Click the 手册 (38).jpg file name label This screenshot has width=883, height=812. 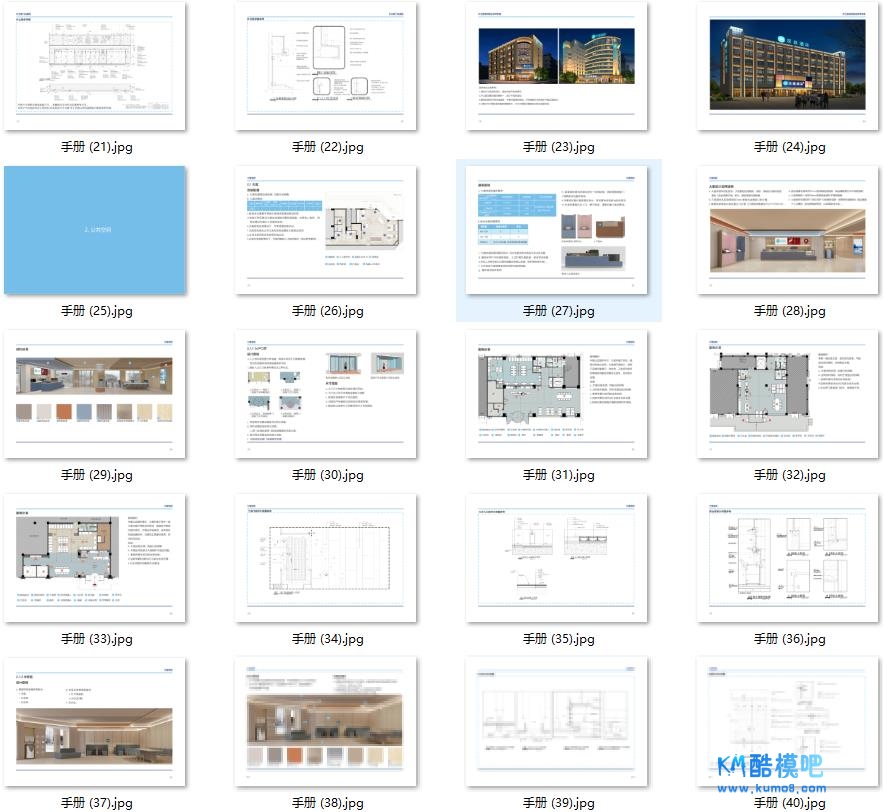[x=327, y=803]
